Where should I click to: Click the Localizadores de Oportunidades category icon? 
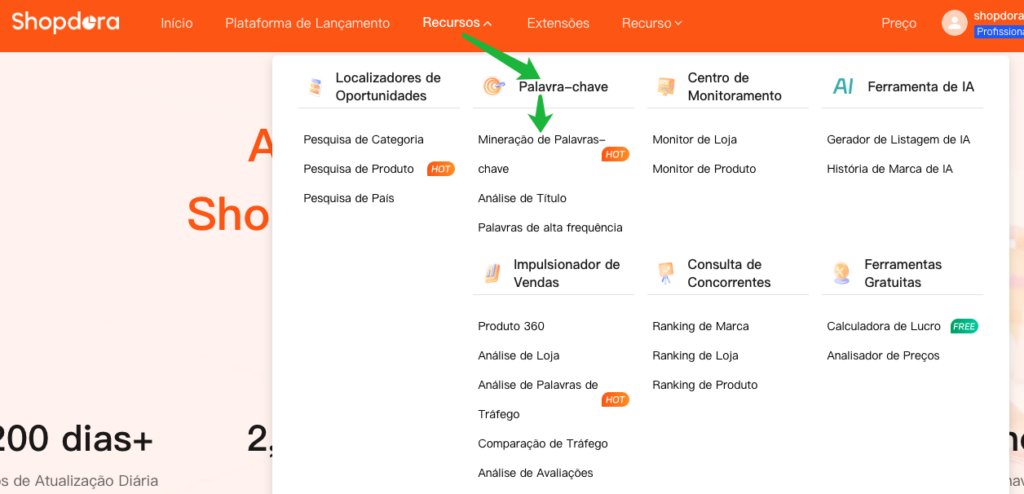pos(315,87)
